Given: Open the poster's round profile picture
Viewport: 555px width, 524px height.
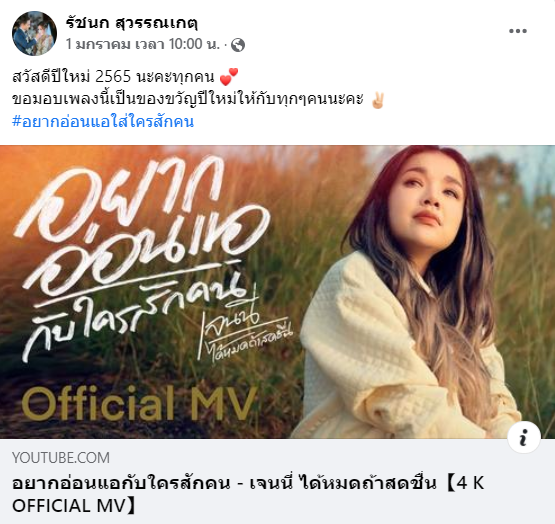Looking at the screenshot, I should click(34, 33).
